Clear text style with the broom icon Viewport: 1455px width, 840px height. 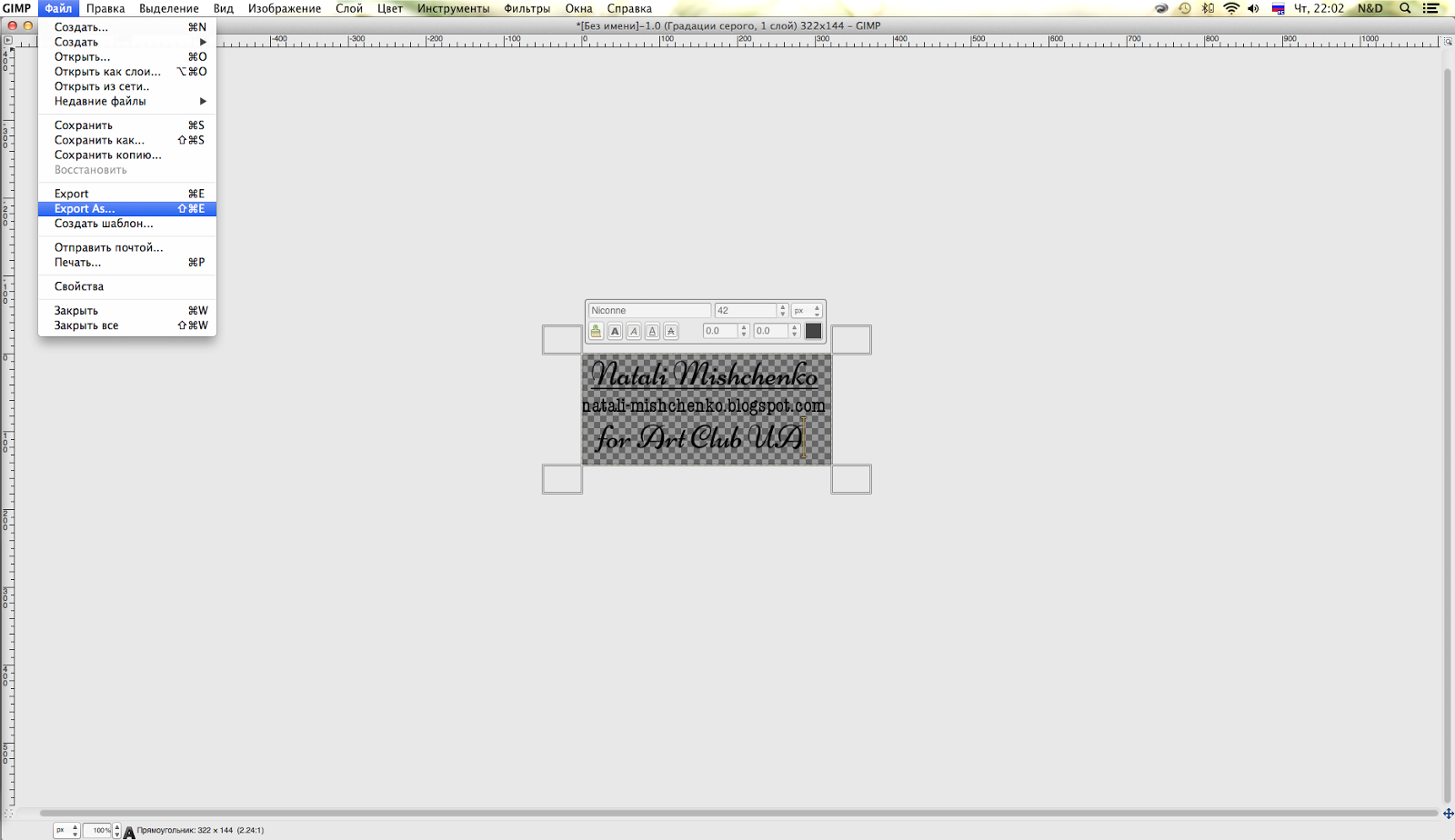coord(596,332)
